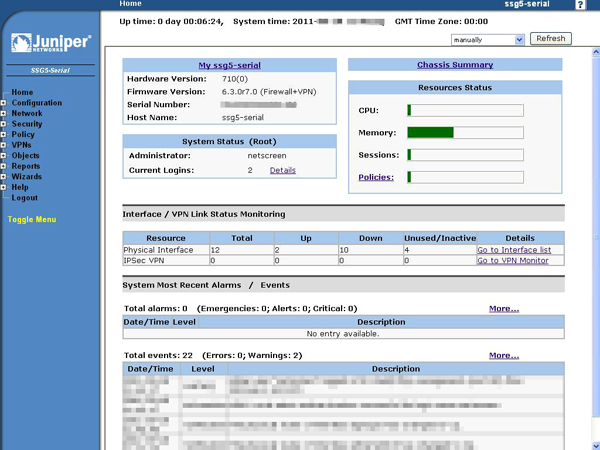Click the Toggle Menu link
The image size is (600, 450).
tap(32, 219)
